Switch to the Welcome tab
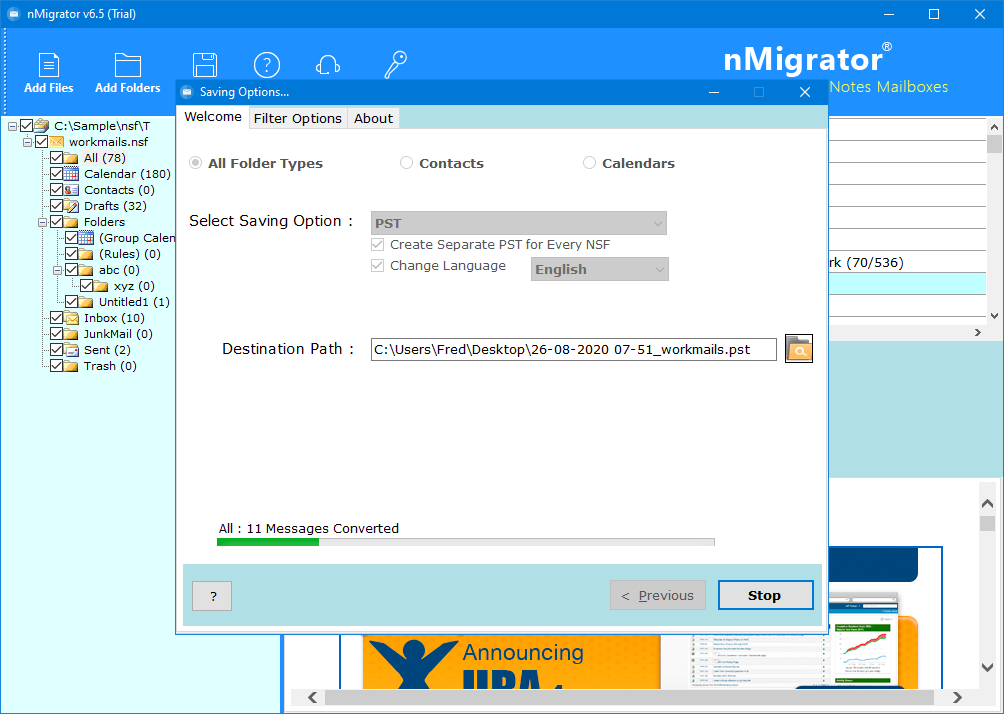Image resolution: width=1004 pixels, height=714 pixels. pos(213,117)
